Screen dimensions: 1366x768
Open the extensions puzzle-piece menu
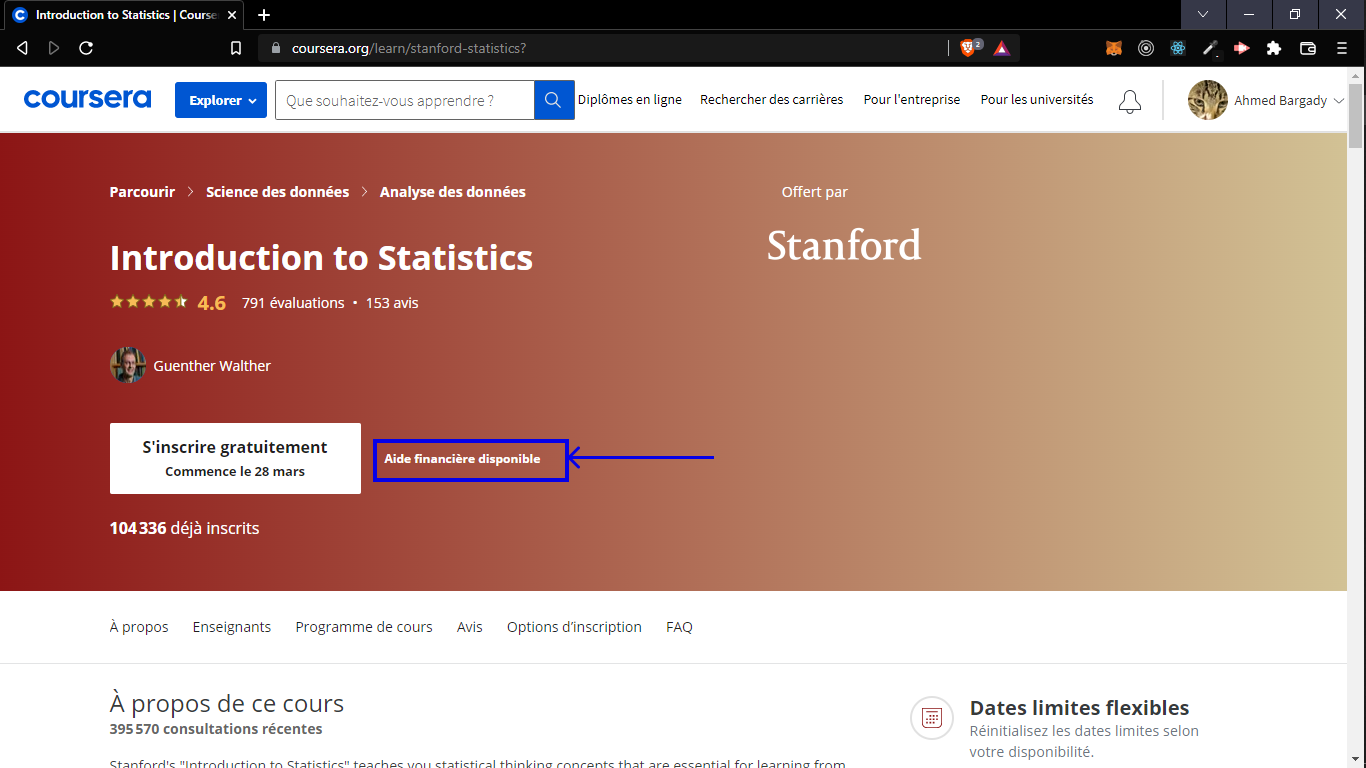(1274, 48)
